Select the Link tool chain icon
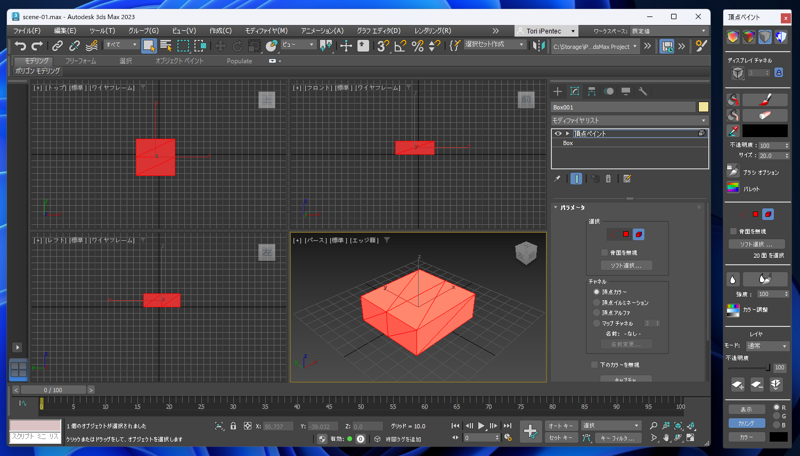800x456 pixels. point(57,46)
